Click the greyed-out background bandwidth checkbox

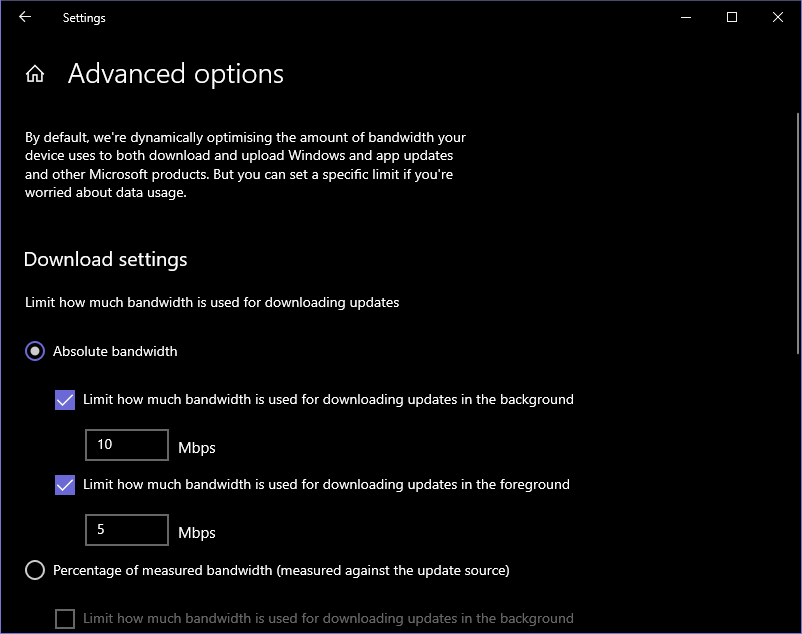[64, 618]
